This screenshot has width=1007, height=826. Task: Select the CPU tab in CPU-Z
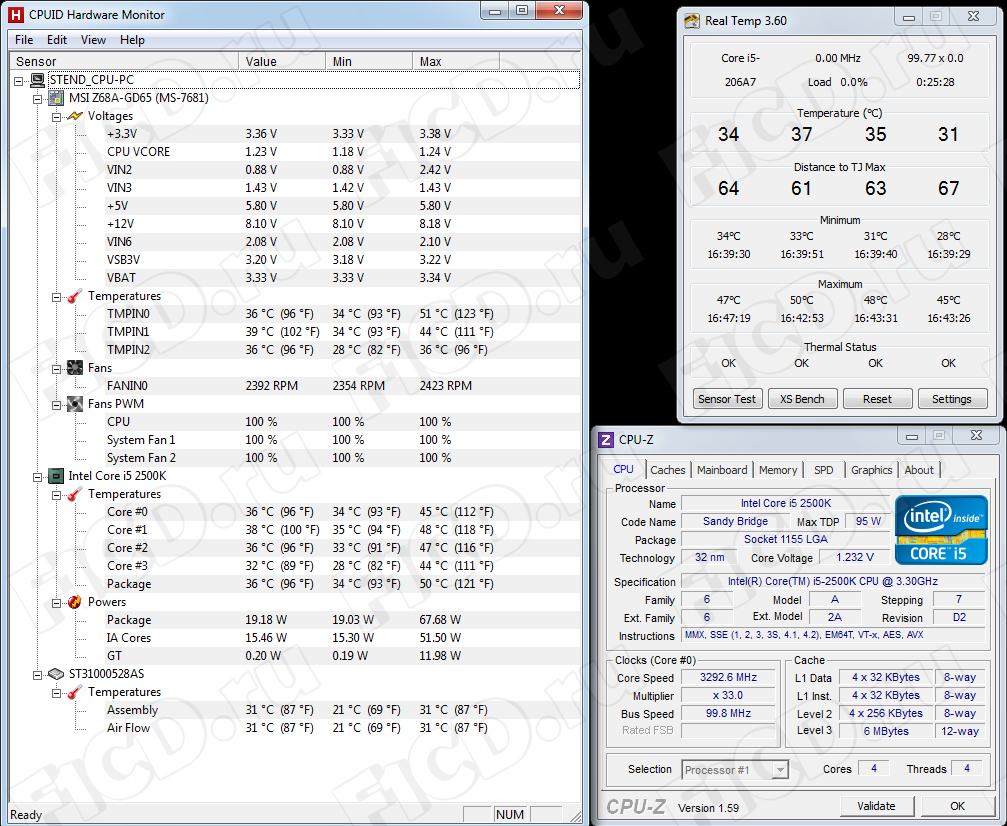click(x=623, y=469)
